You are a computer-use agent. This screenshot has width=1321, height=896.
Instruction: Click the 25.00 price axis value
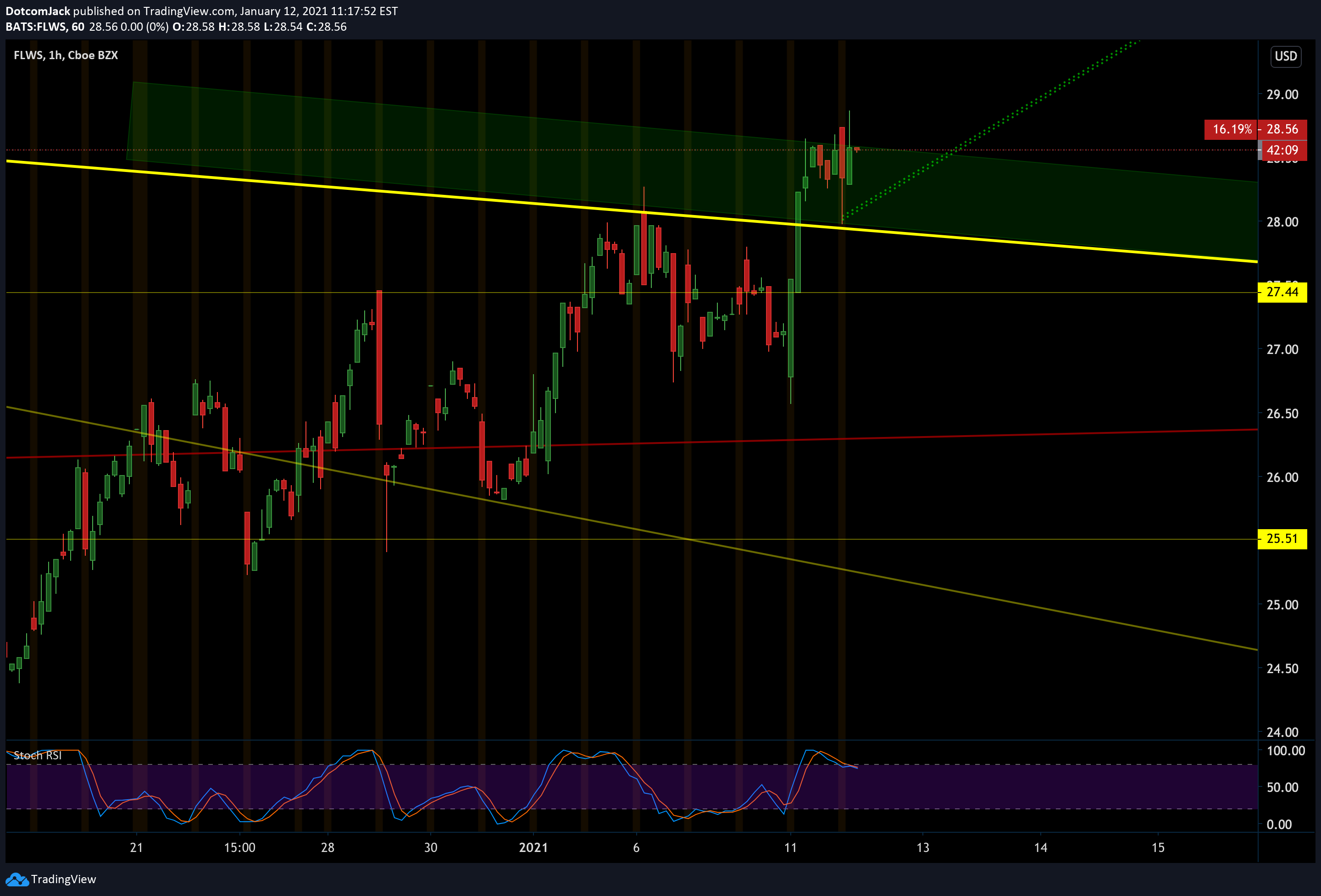(x=1282, y=604)
